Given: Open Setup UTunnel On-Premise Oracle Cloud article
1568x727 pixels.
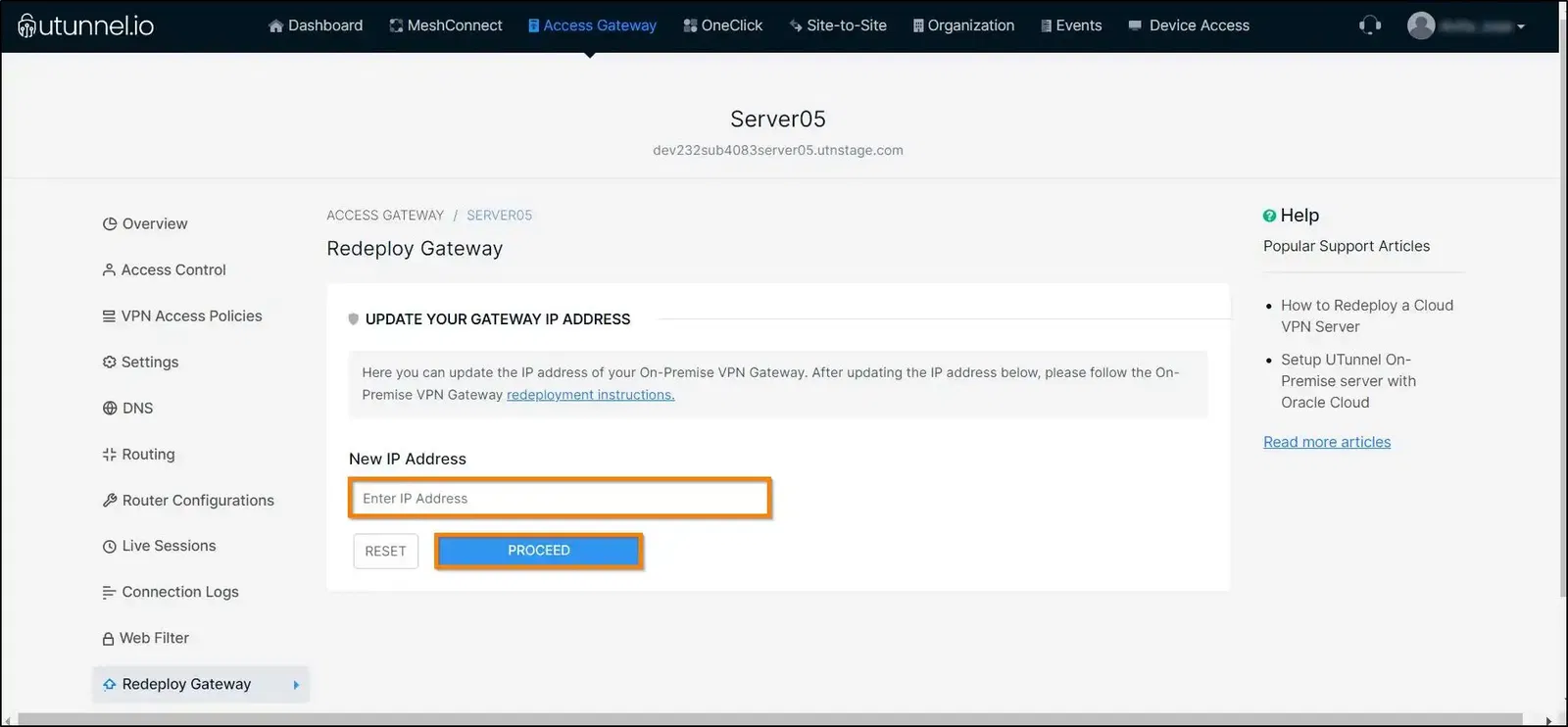Looking at the screenshot, I should tap(1348, 381).
